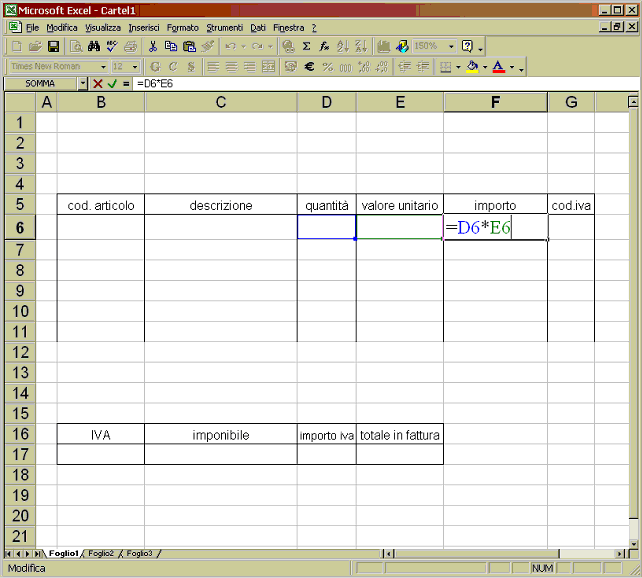This screenshot has width=642, height=578.
Task: Click the vertical scrollbar down arrow
Action: click(x=634, y=544)
